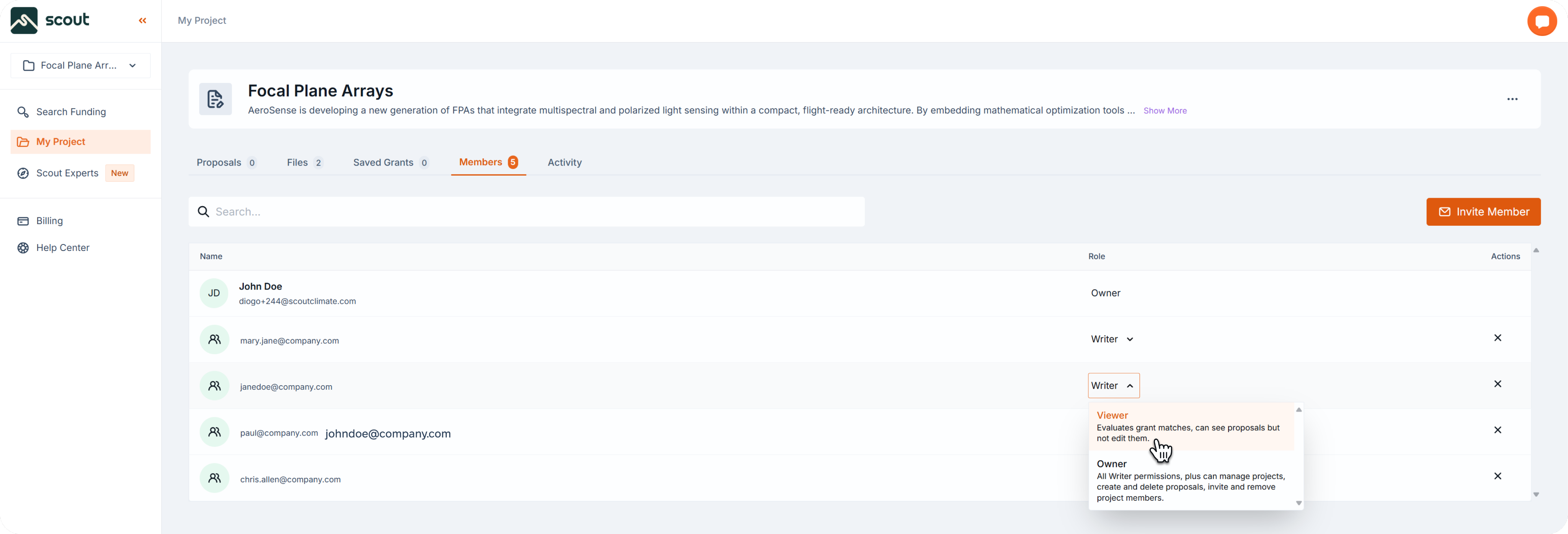This screenshot has width=1568, height=534.
Task: Click John Doe's JD avatar
Action: (214, 293)
